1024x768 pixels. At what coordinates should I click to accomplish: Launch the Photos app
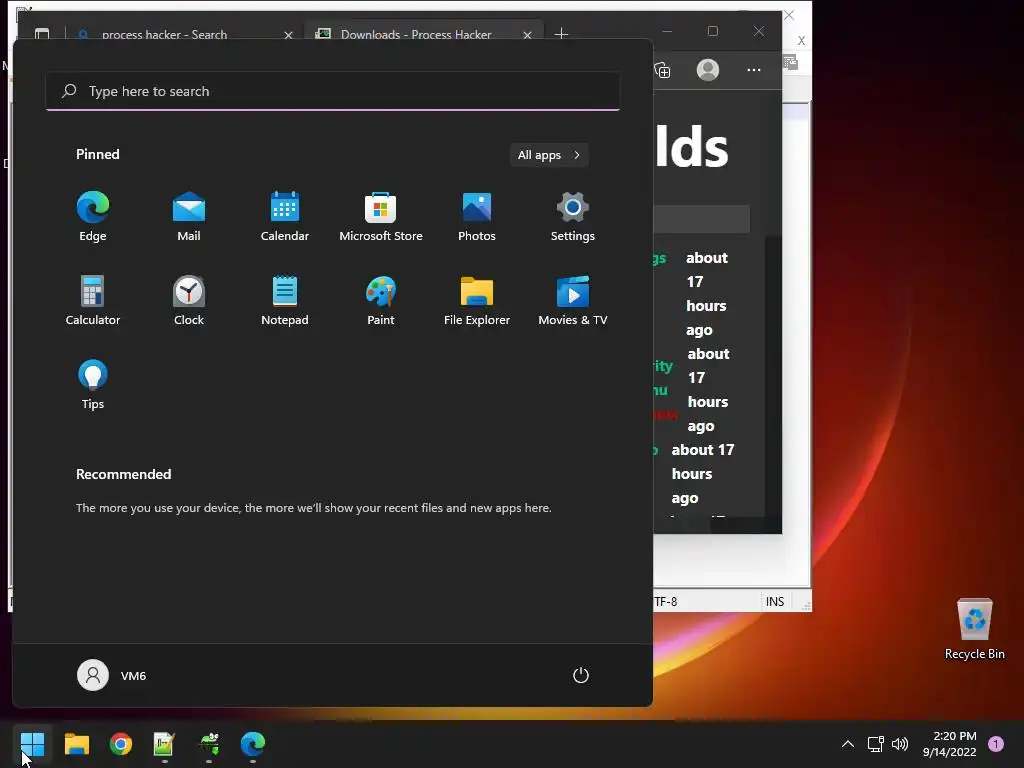pos(477,217)
